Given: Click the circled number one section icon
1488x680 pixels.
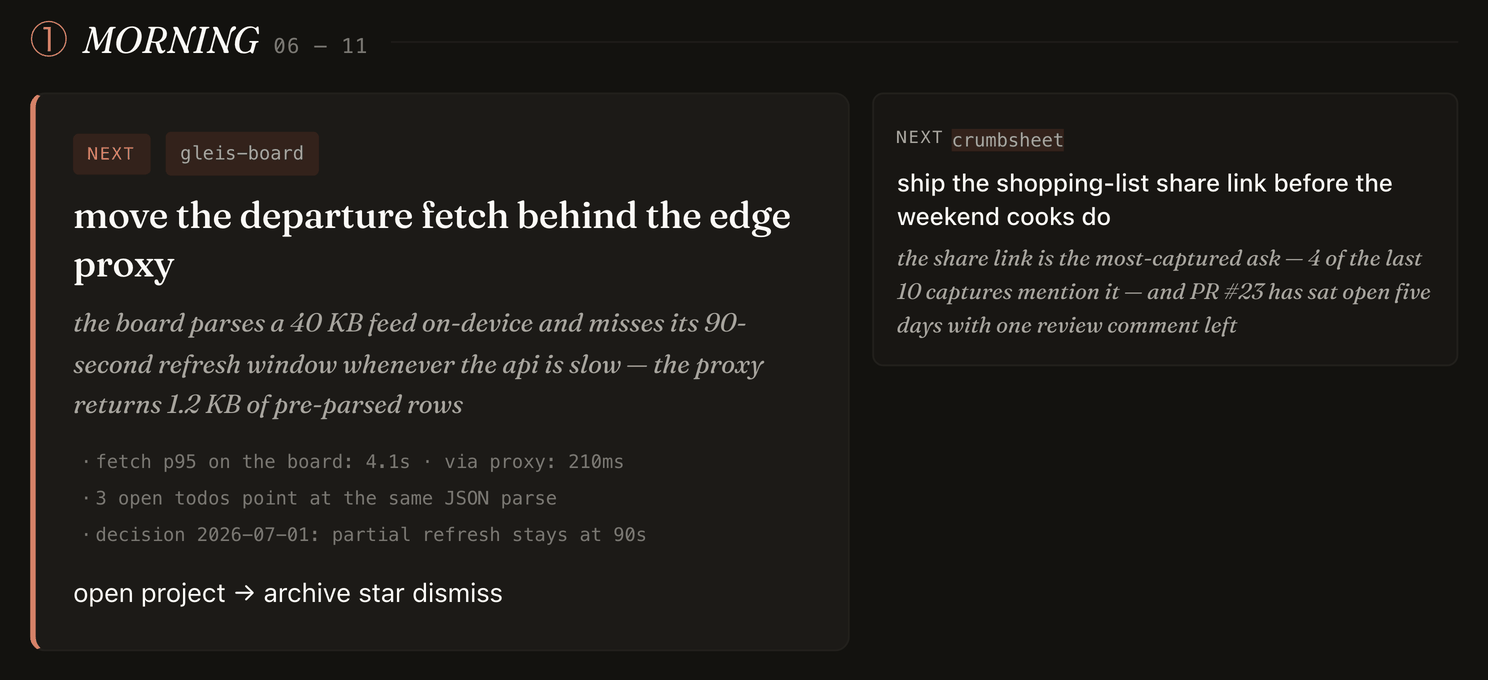Looking at the screenshot, I should (x=48, y=41).
